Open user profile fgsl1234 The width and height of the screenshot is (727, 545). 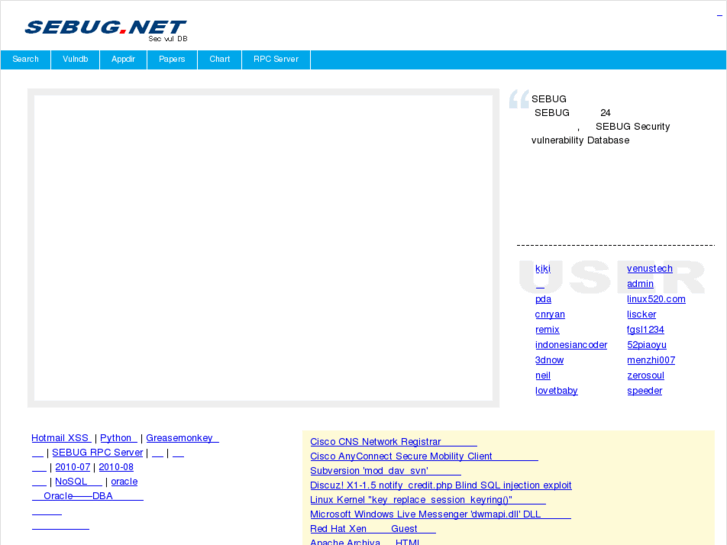tap(645, 330)
